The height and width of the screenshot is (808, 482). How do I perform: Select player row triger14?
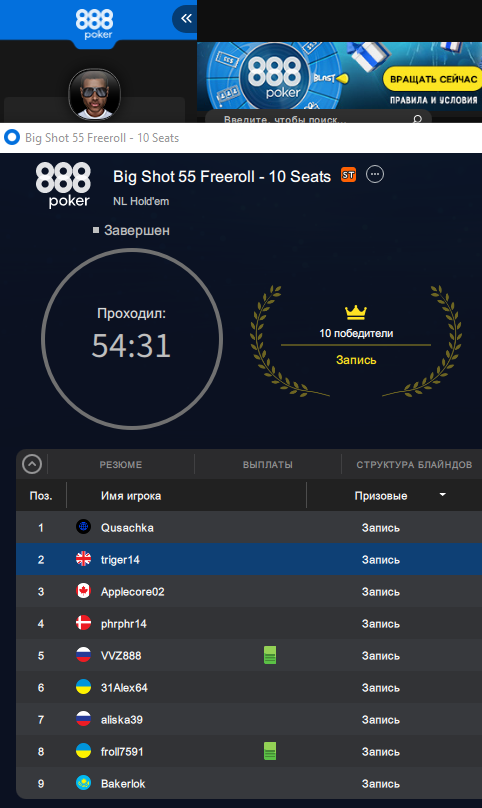pos(249,559)
